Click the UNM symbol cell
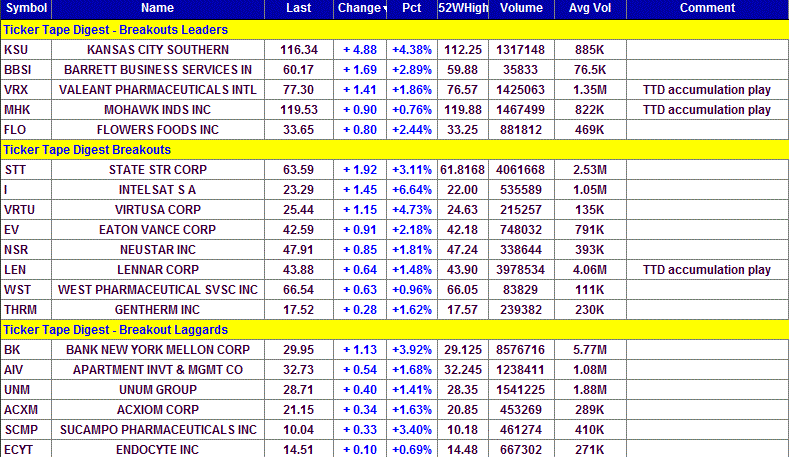Screen dimensions: 789x457 tap(26, 390)
